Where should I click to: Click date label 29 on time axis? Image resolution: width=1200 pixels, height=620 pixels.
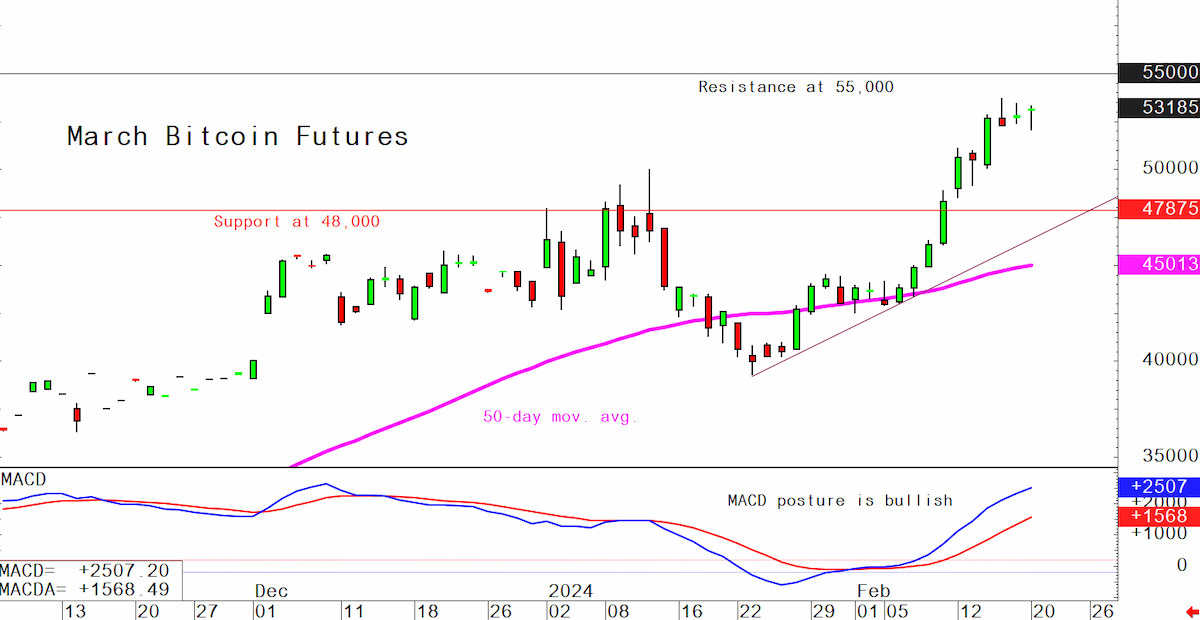[x=823, y=610]
